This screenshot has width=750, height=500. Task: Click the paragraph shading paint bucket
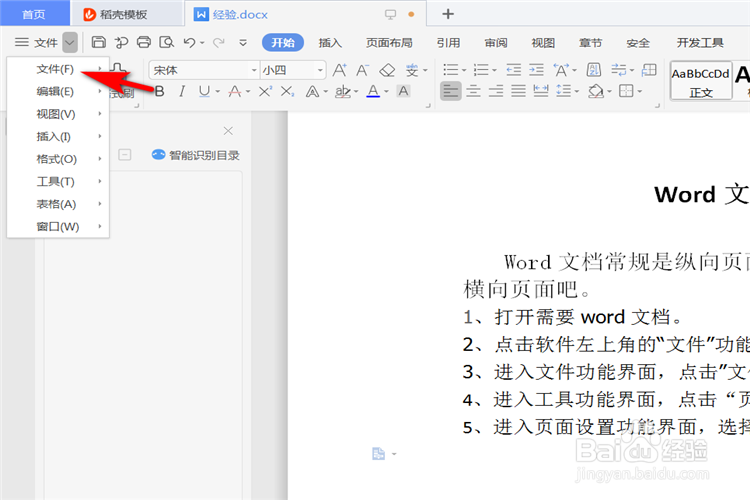[x=596, y=91]
